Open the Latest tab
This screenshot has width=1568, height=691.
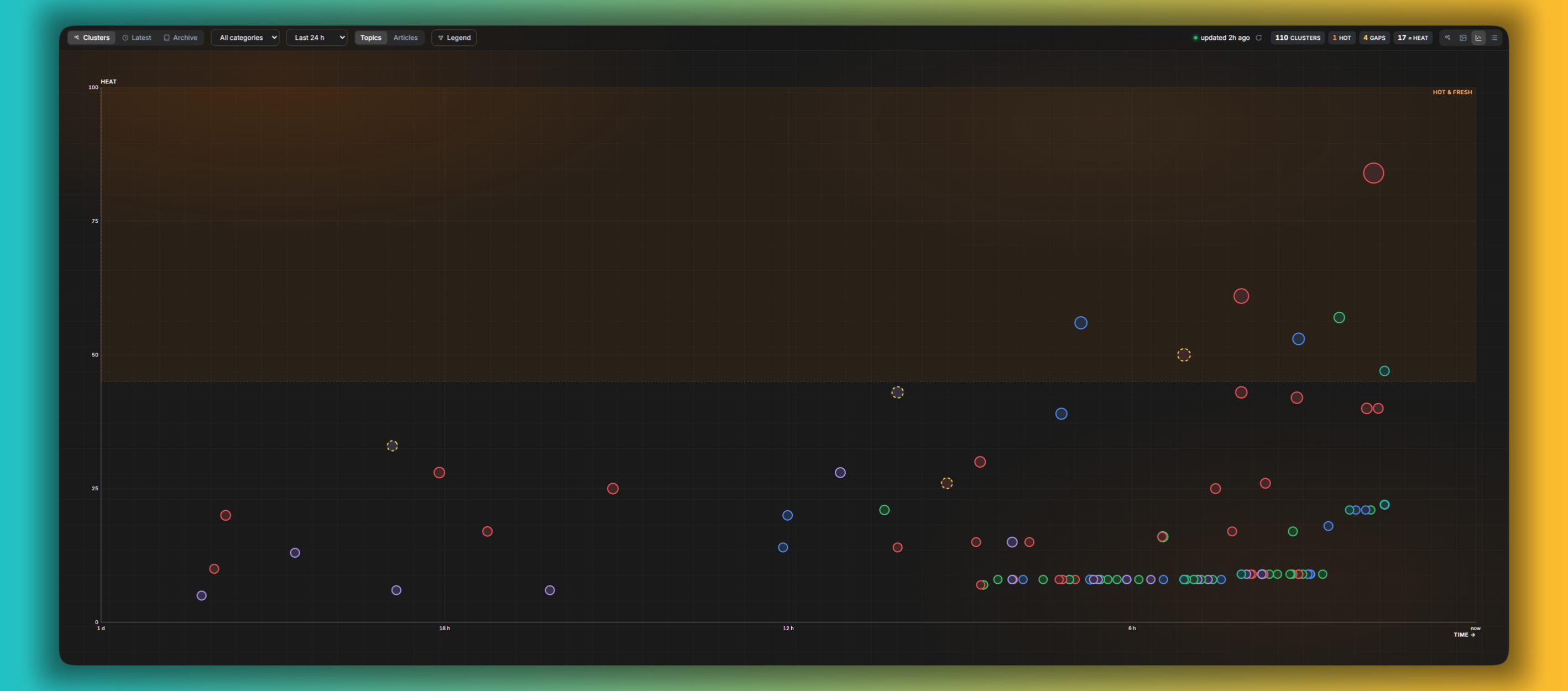[137, 38]
